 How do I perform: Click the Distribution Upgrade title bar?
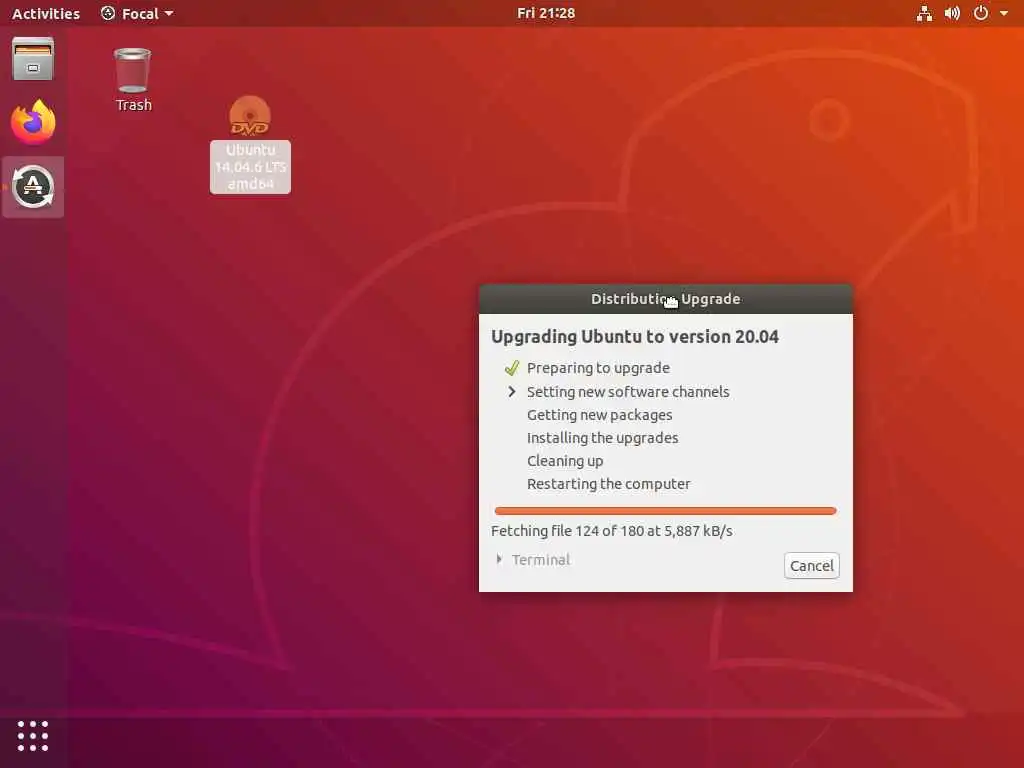tap(665, 299)
